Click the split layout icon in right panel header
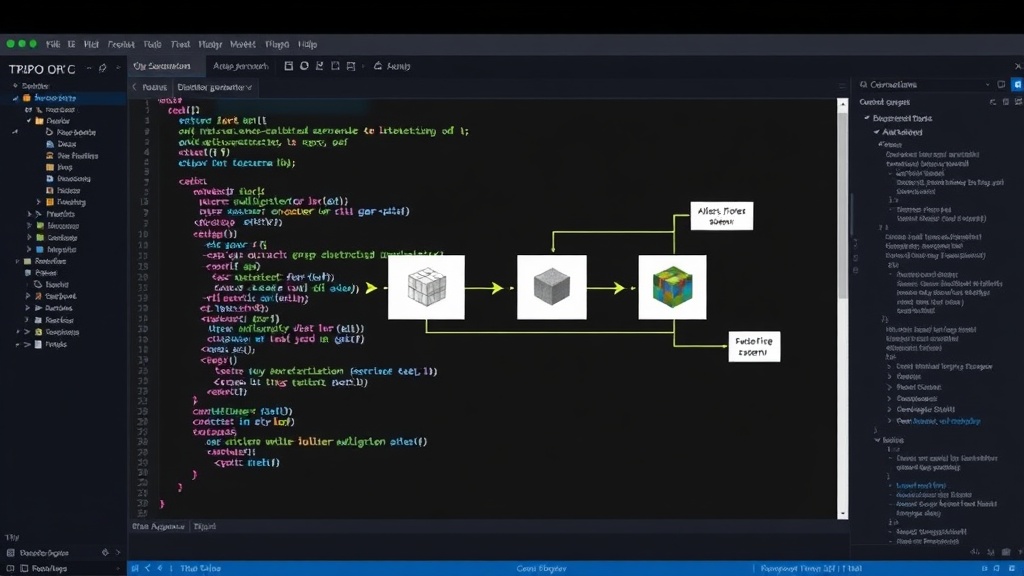 pyautogui.click(x=1001, y=84)
